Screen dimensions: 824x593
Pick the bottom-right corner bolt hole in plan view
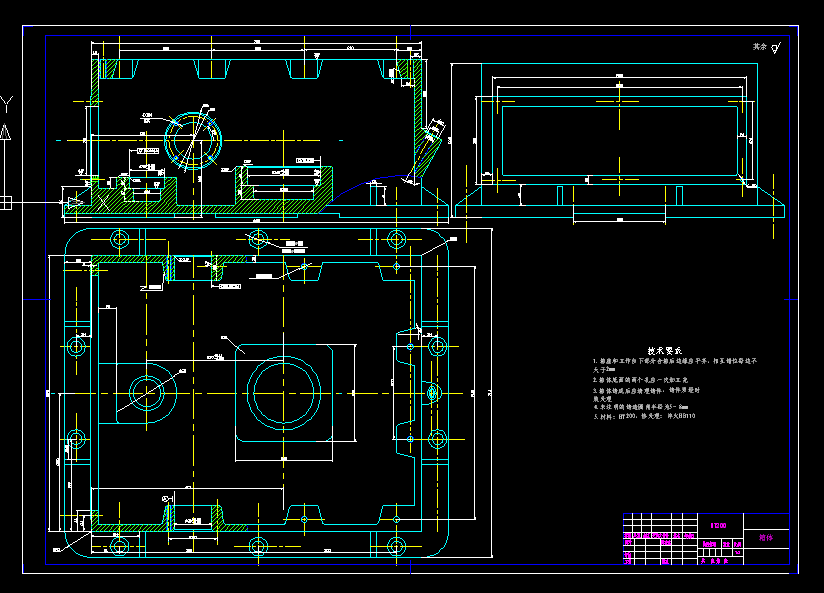point(396,546)
